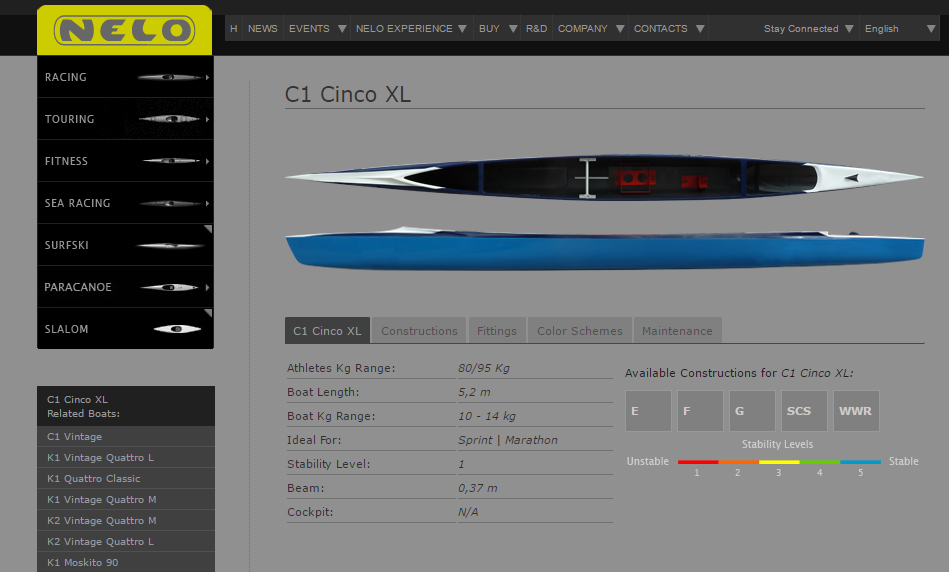The width and height of the screenshot is (949, 572).
Task: Select the WWR construction box
Action: pos(856,411)
